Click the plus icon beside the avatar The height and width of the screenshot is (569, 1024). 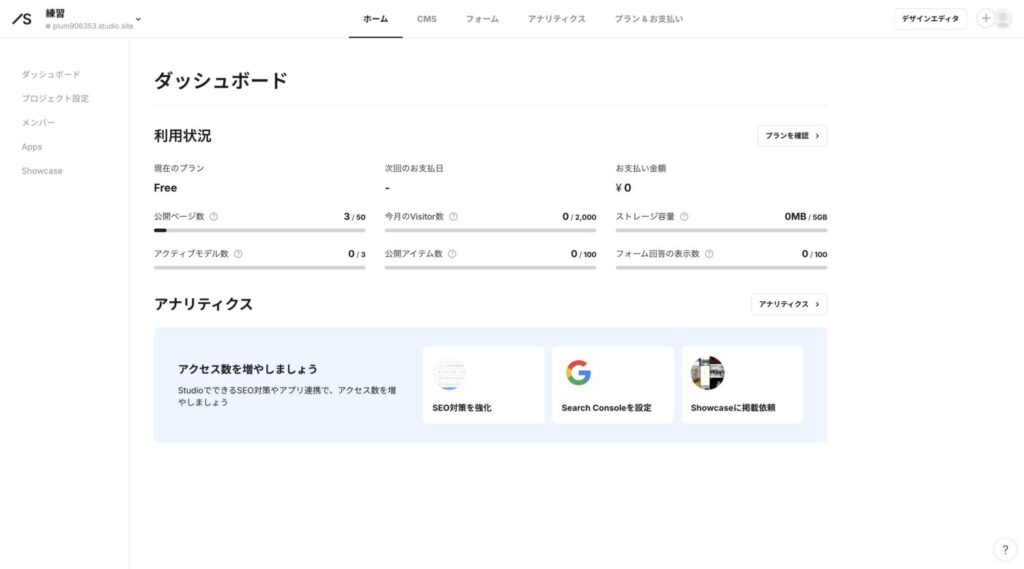click(985, 19)
